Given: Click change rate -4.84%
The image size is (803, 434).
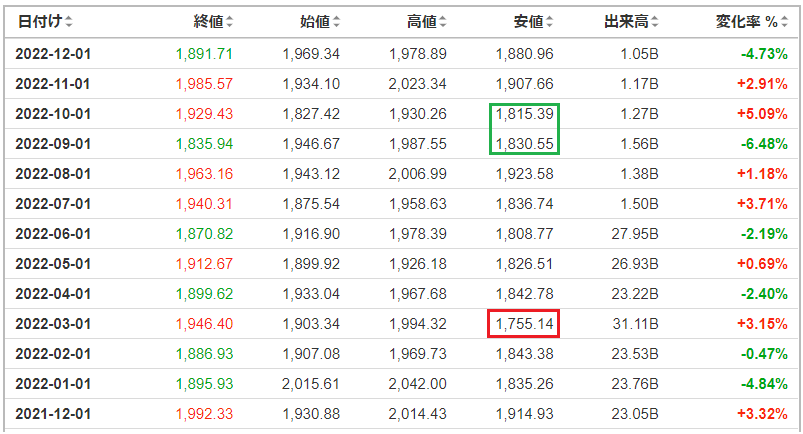Looking at the screenshot, I should coord(764,384).
